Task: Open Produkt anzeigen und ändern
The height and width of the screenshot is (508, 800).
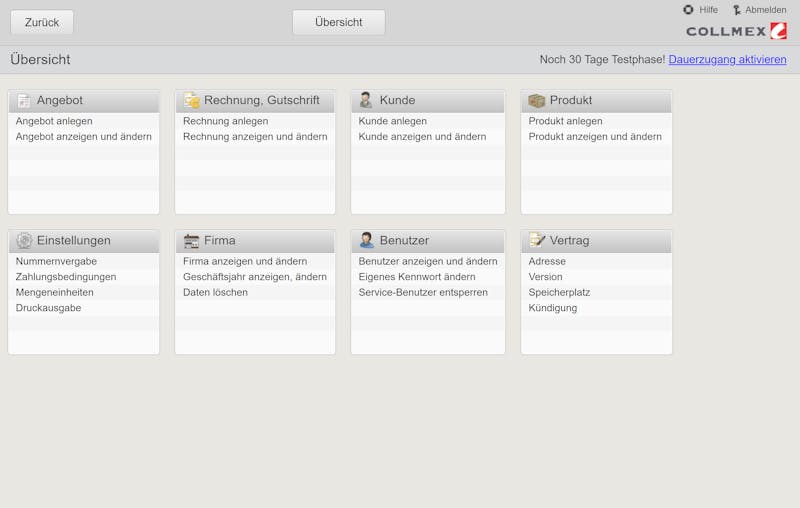Action: [595, 137]
